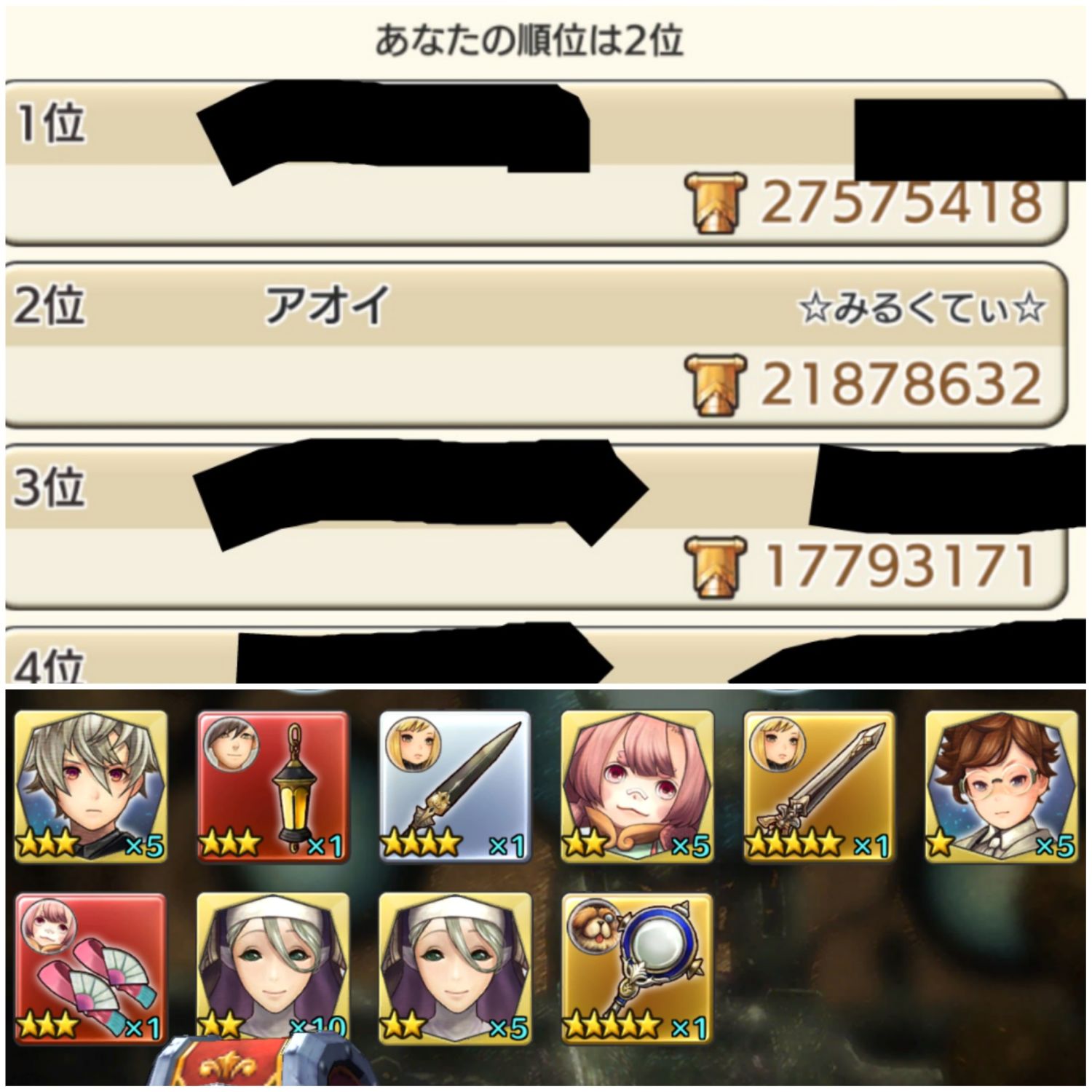Tap the player name アオイ
The image size is (1092, 1092).
(327, 305)
